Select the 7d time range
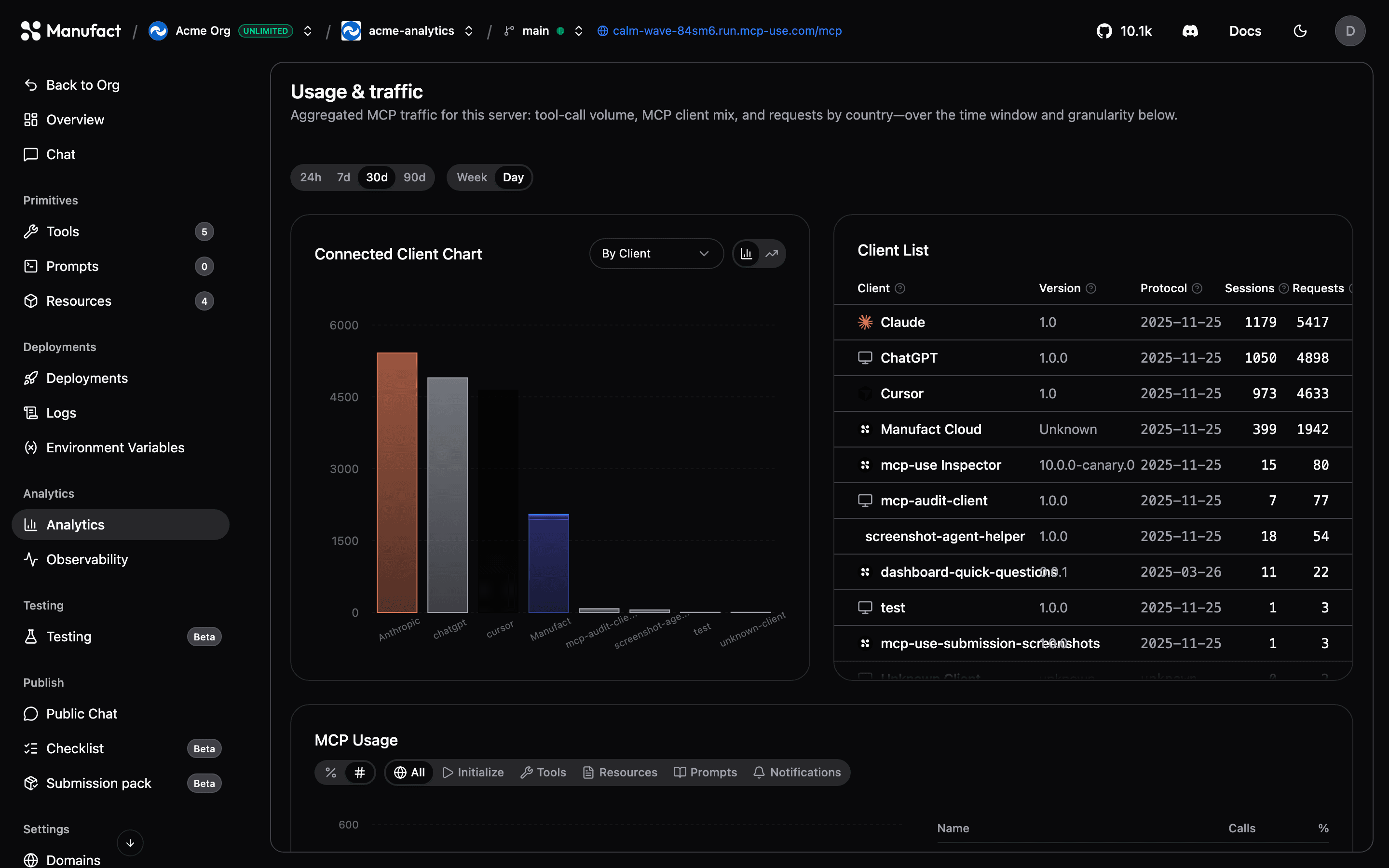The image size is (1389, 868). pyautogui.click(x=343, y=177)
